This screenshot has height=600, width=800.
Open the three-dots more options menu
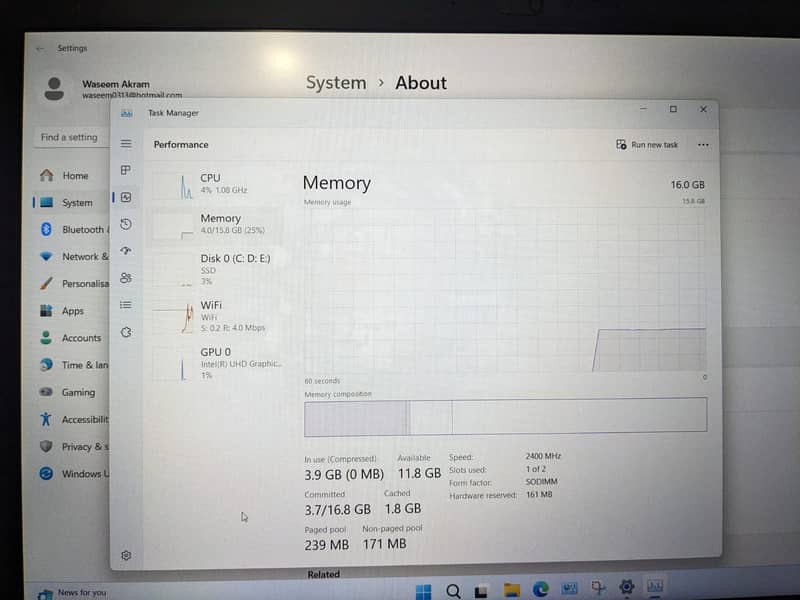703,145
